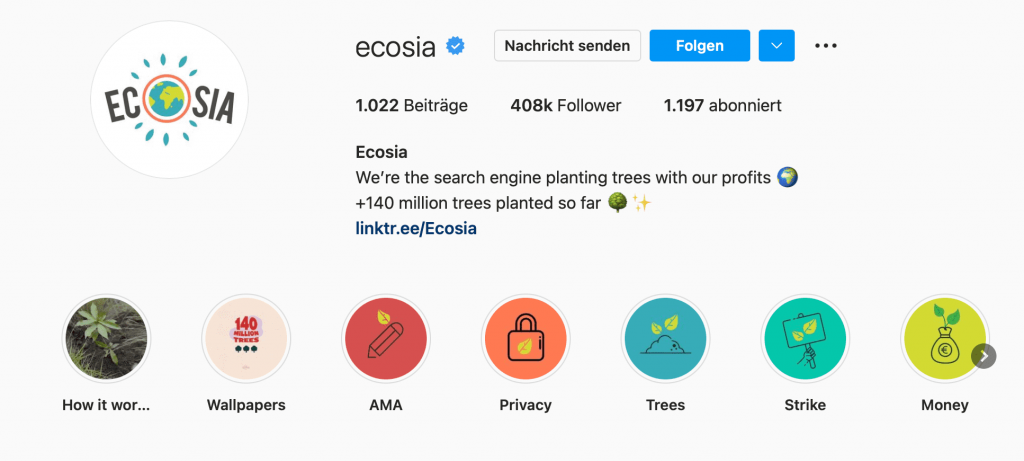This screenshot has height=461, width=1024.
Task: Click Nachricht senden button
Action: pyautogui.click(x=567, y=46)
